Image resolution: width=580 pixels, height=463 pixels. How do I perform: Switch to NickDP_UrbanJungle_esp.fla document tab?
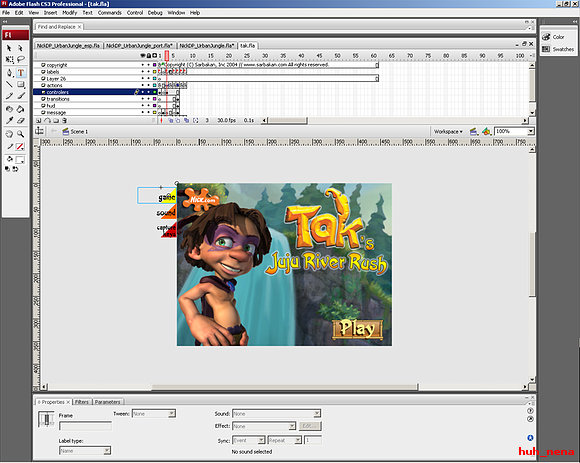click(x=68, y=45)
